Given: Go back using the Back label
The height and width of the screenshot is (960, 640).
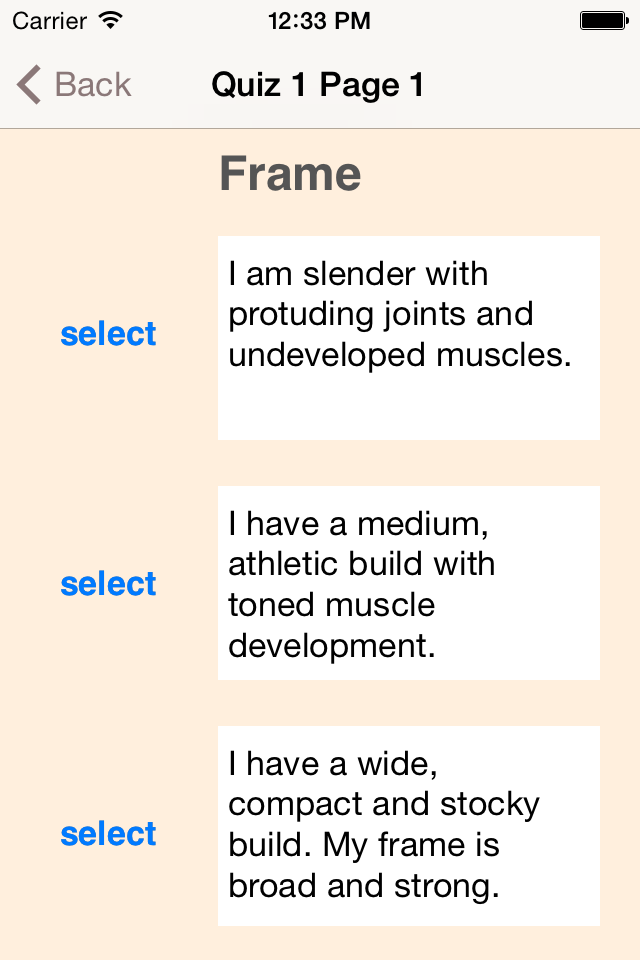Looking at the screenshot, I should click(93, 85).
